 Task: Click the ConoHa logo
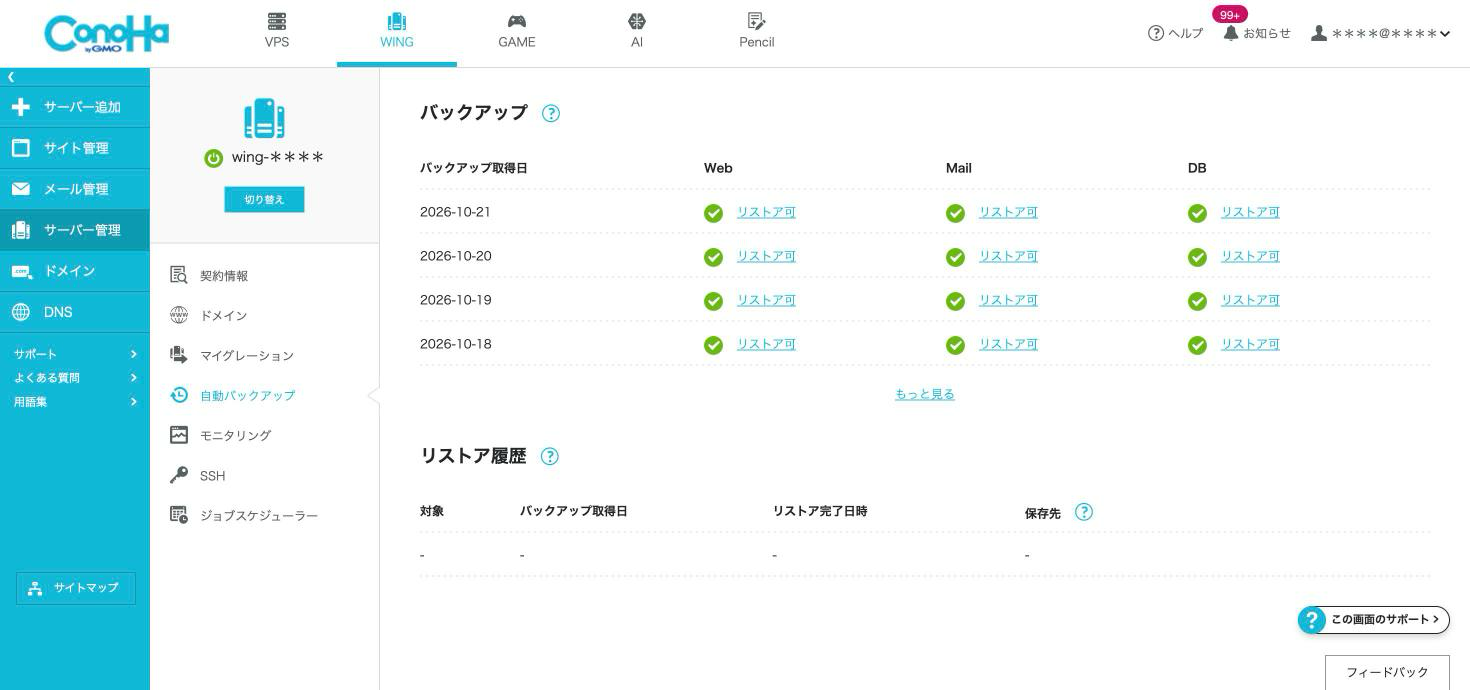[x=107, y=33]
